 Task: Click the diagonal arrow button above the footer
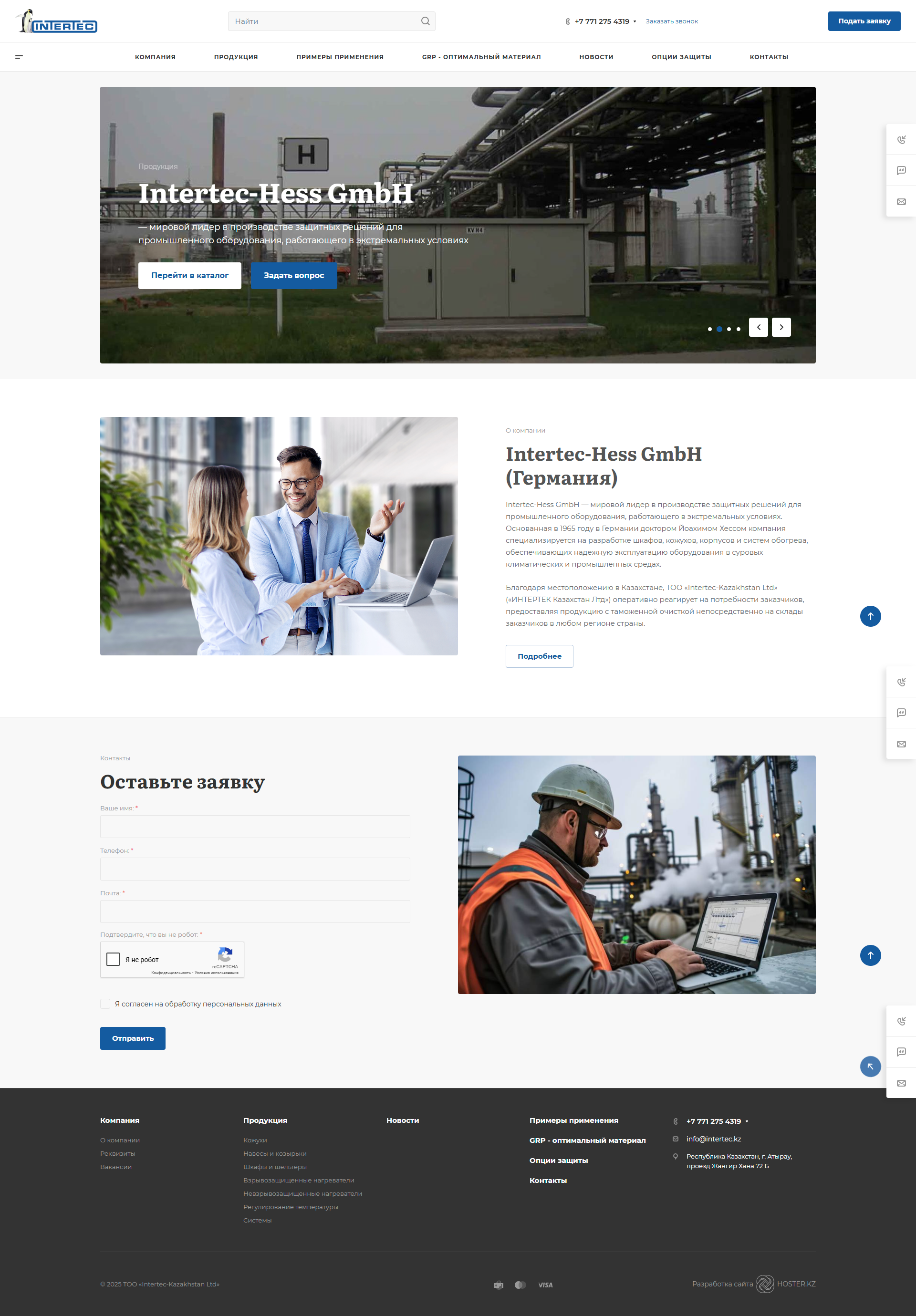(870, 1067)
